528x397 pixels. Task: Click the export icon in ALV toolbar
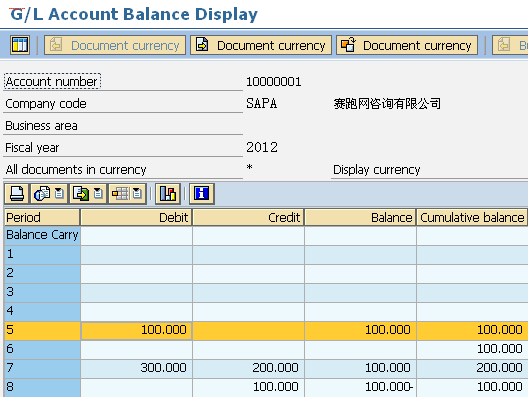81,194
